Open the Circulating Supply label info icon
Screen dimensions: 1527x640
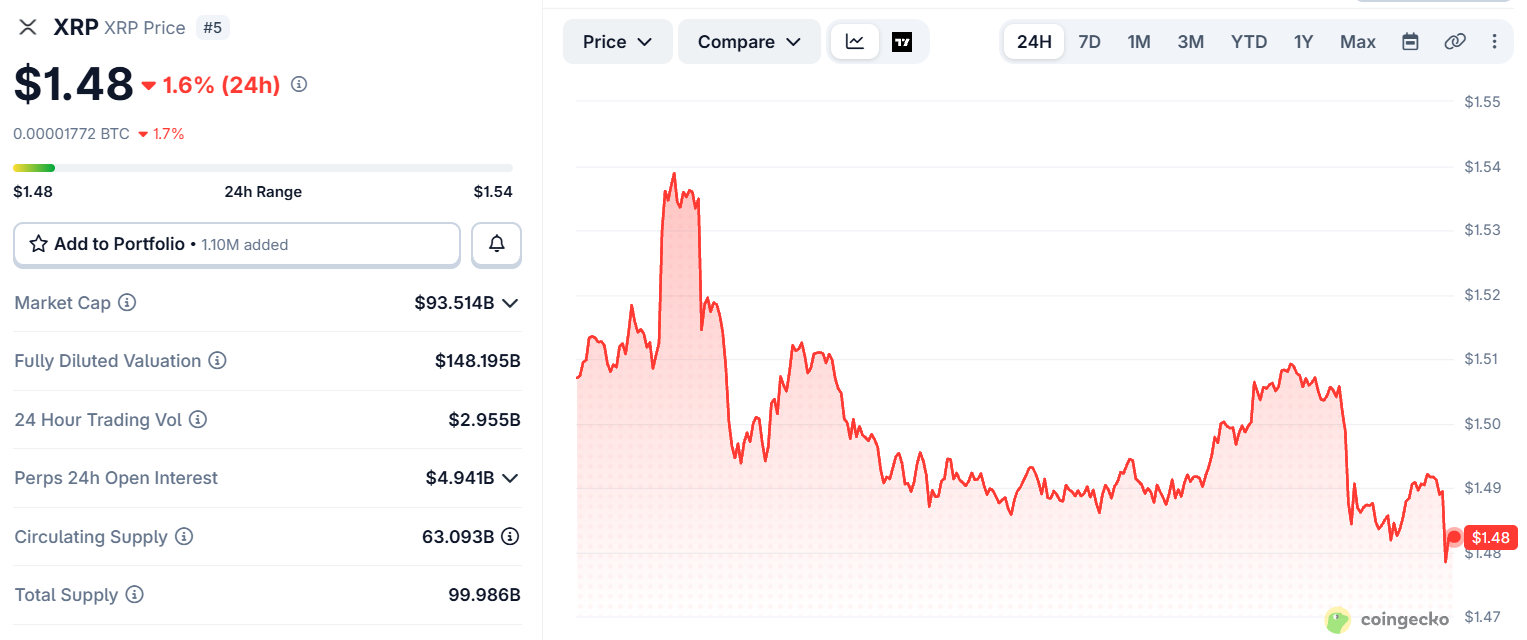pyautogui.click(x=184, y=537)
